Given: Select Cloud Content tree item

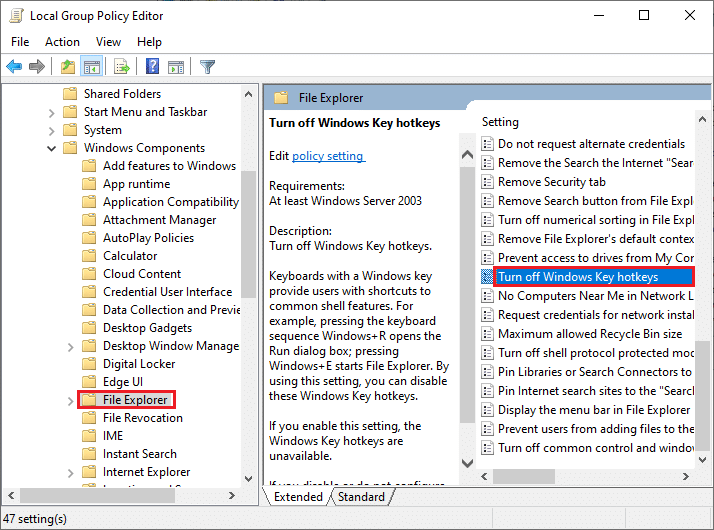Looking at the screenshot, I should [142, 274].
